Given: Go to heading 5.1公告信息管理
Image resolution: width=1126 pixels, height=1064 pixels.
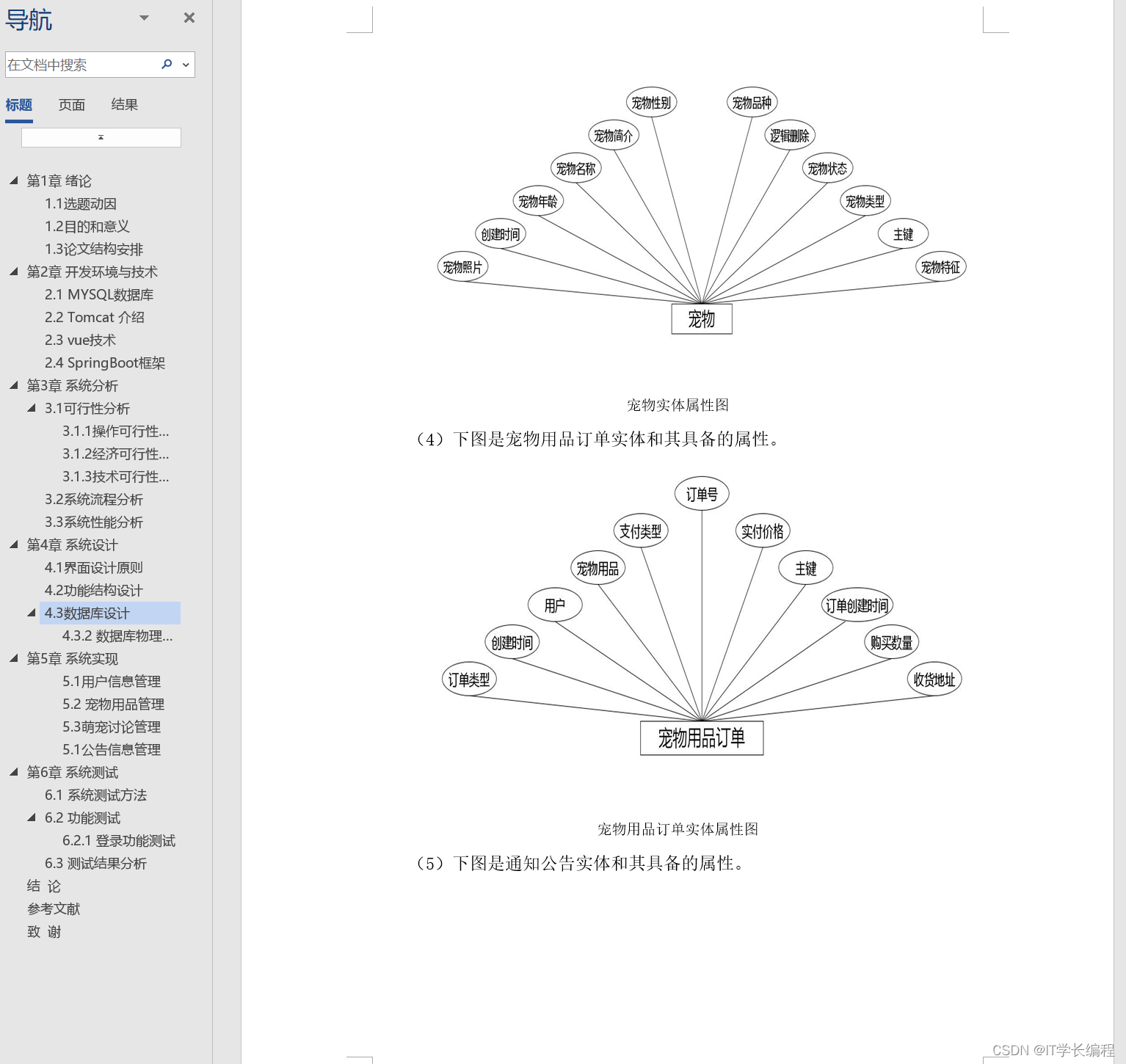Looking at the screenshot, I should 112,749.
